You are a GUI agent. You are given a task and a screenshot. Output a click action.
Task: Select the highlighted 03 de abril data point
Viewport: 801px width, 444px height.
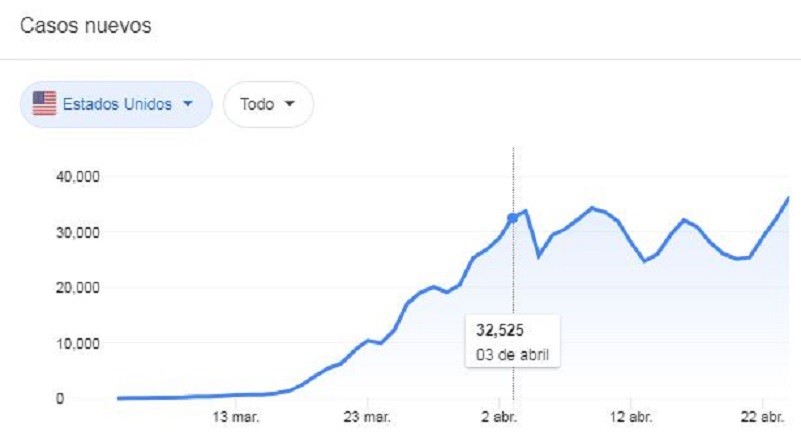513,218
